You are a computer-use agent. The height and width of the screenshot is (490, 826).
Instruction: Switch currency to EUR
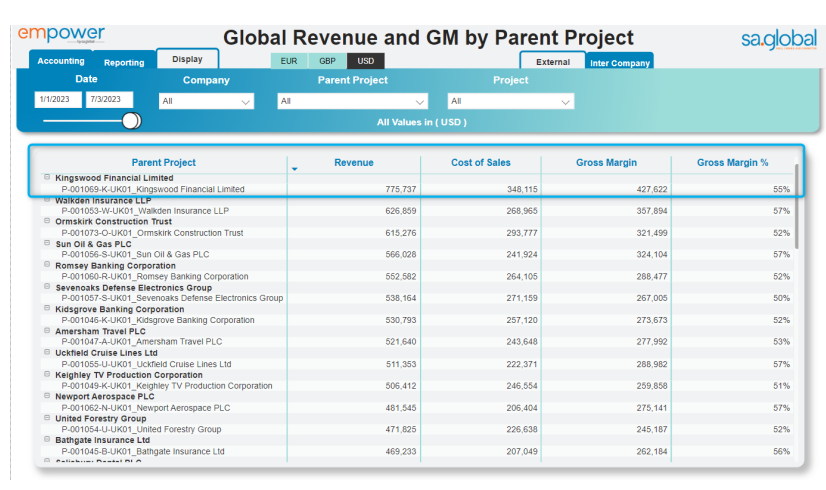[x=289, y=61]
